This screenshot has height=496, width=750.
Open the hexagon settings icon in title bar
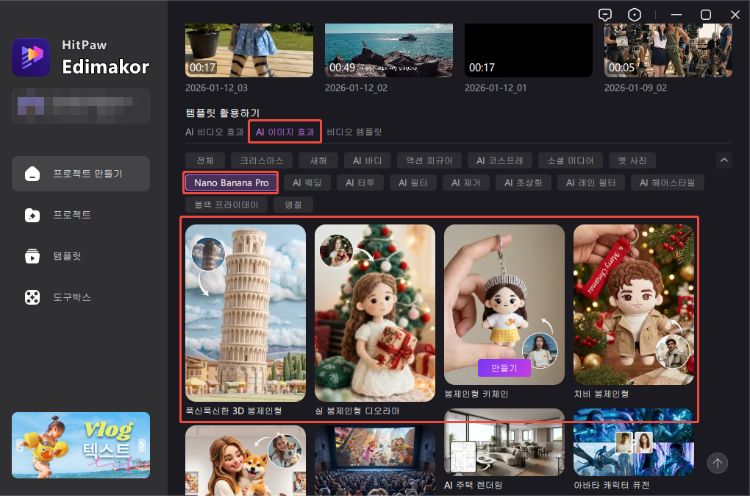[634, 15]
